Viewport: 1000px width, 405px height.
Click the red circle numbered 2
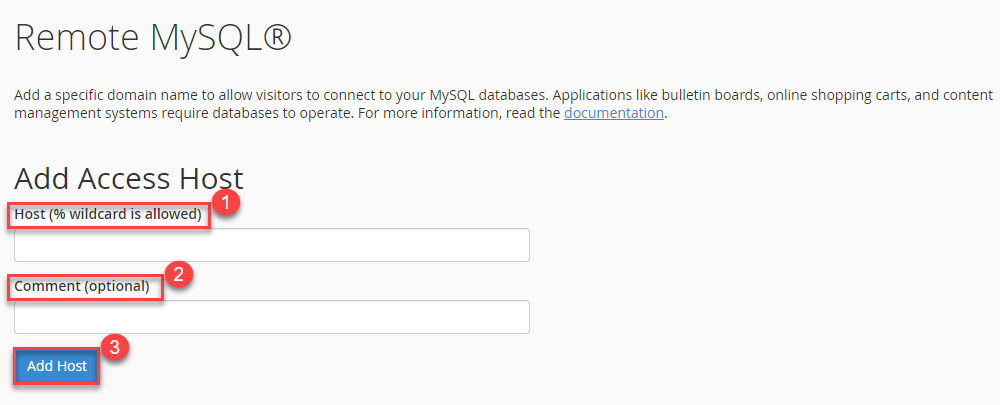pyautogui.click(x=178, y=275)
